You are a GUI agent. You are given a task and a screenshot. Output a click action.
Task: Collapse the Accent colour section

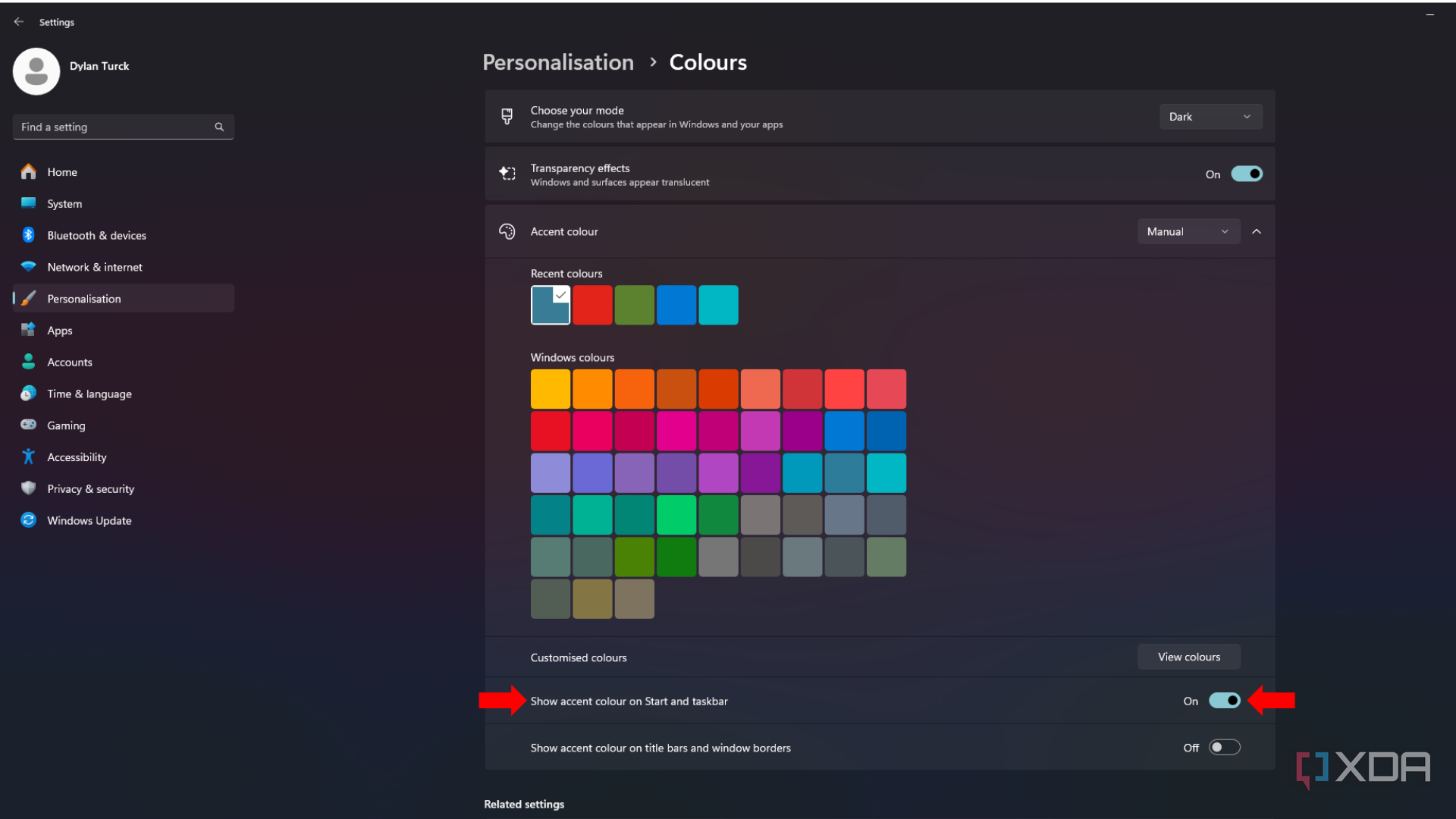click(1257, 231)
